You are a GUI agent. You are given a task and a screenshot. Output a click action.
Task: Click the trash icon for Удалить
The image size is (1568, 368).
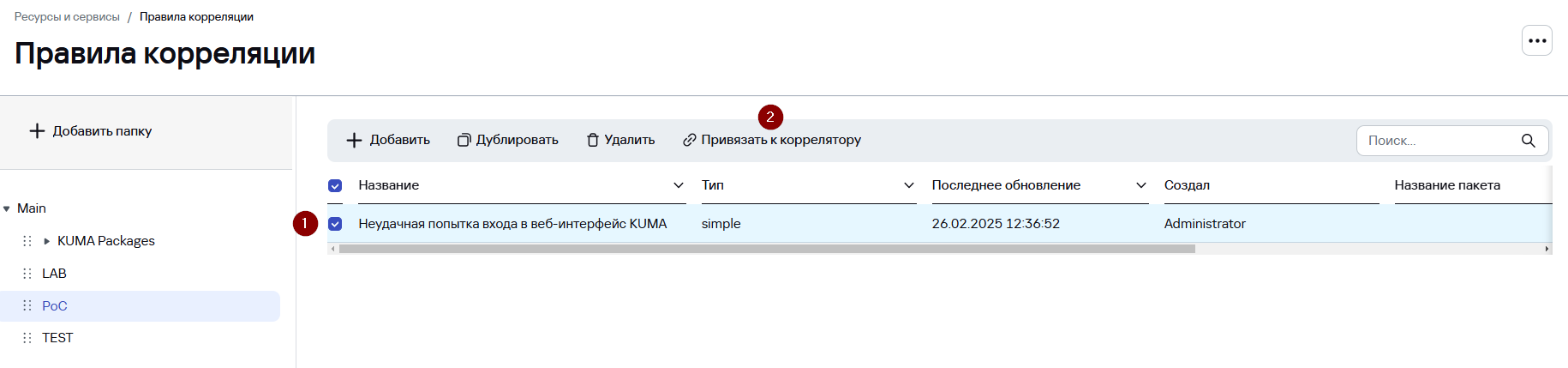click(592, 140)
